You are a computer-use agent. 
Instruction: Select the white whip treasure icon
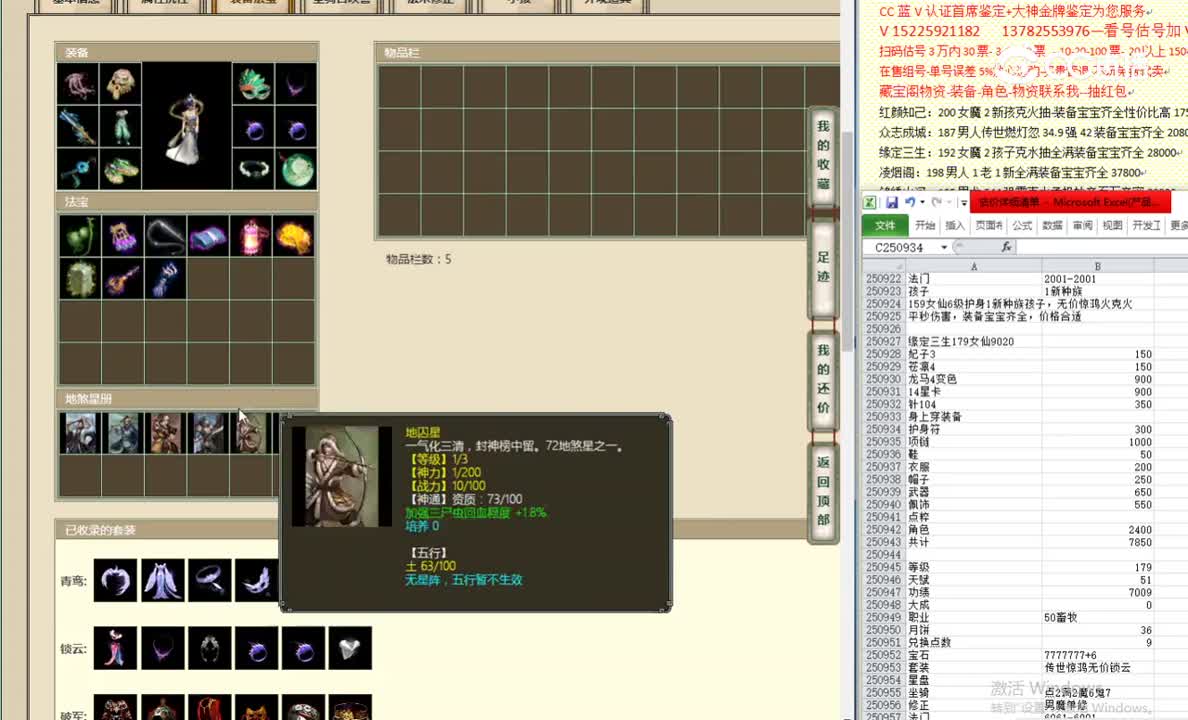[166, 236]
